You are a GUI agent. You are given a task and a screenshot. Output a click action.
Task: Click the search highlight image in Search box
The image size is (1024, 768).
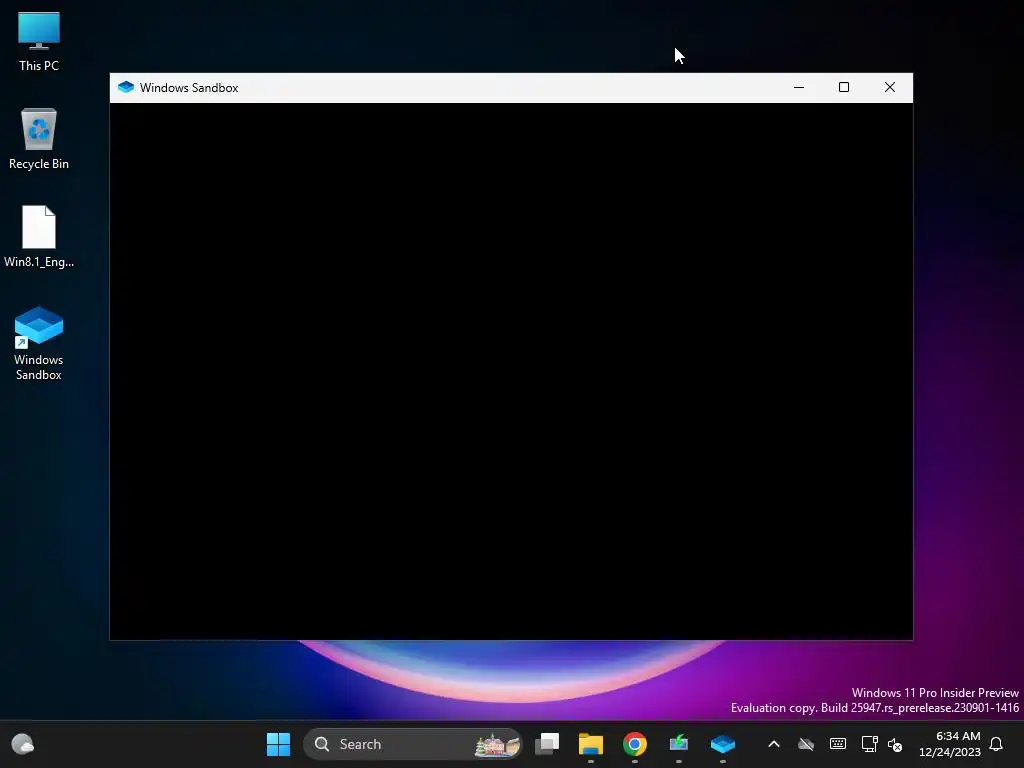(x=498, y=744)
